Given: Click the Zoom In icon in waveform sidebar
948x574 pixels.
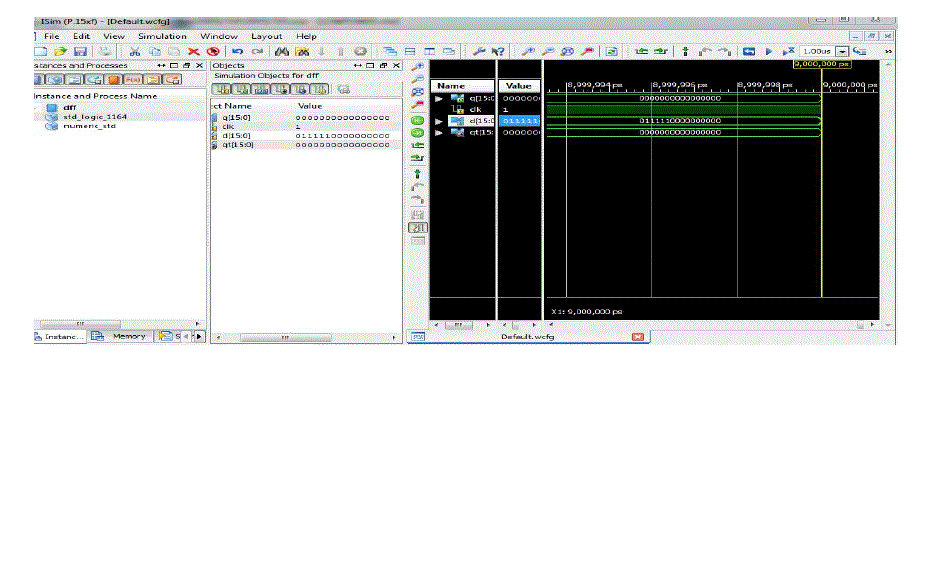Looking at the screenshot, I should [x=418, y=66].
